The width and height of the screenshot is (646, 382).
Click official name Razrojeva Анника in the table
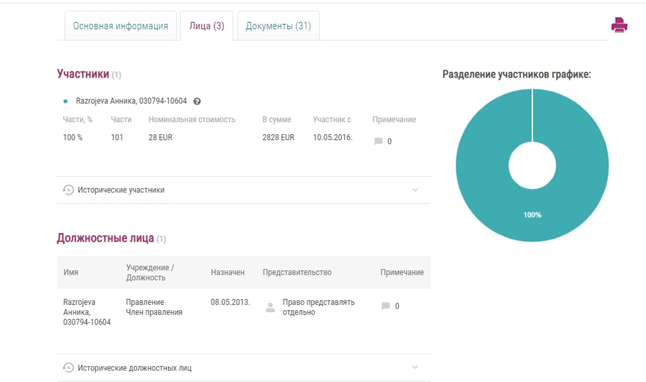[87, 312]
